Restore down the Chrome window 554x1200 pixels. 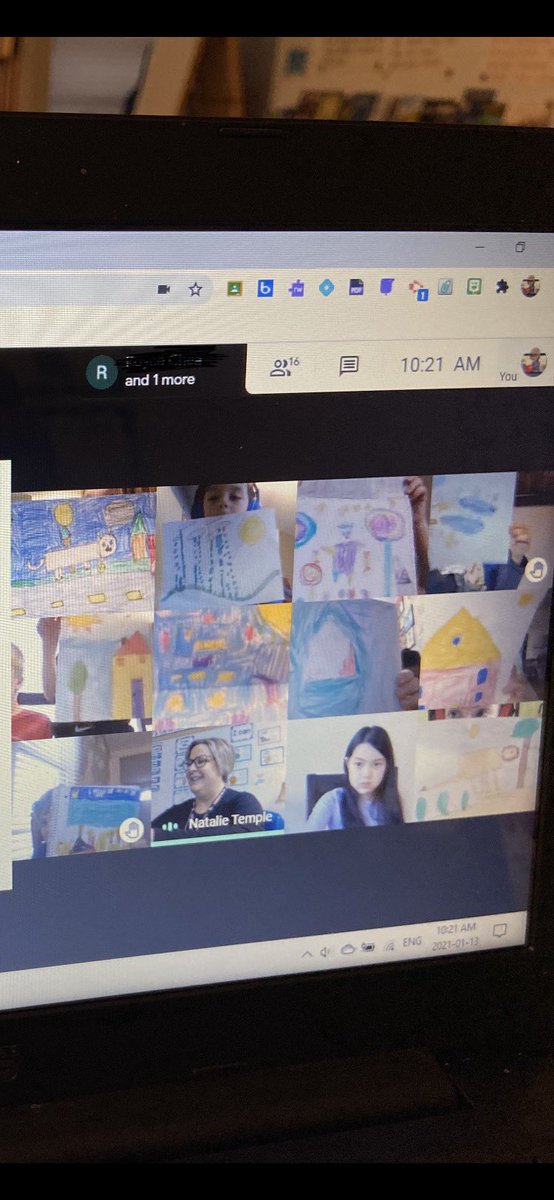(x=520, y=247)
